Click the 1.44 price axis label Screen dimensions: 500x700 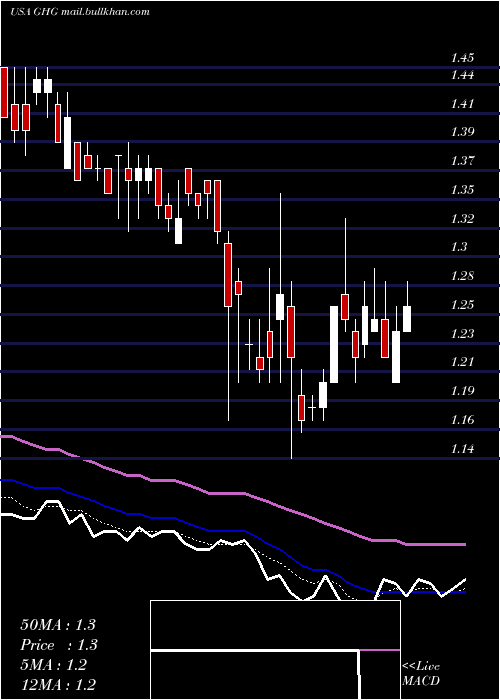point(462,75)
